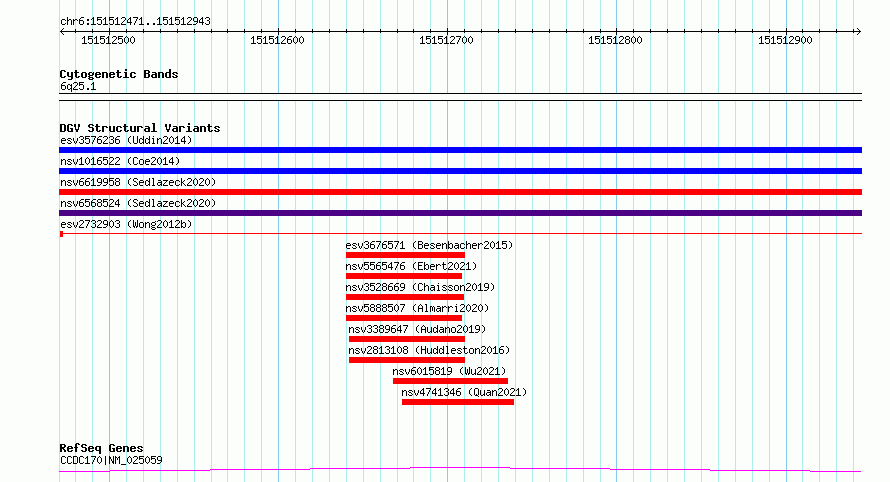Click the DGV Structural Variants track title

coord(140,128)
